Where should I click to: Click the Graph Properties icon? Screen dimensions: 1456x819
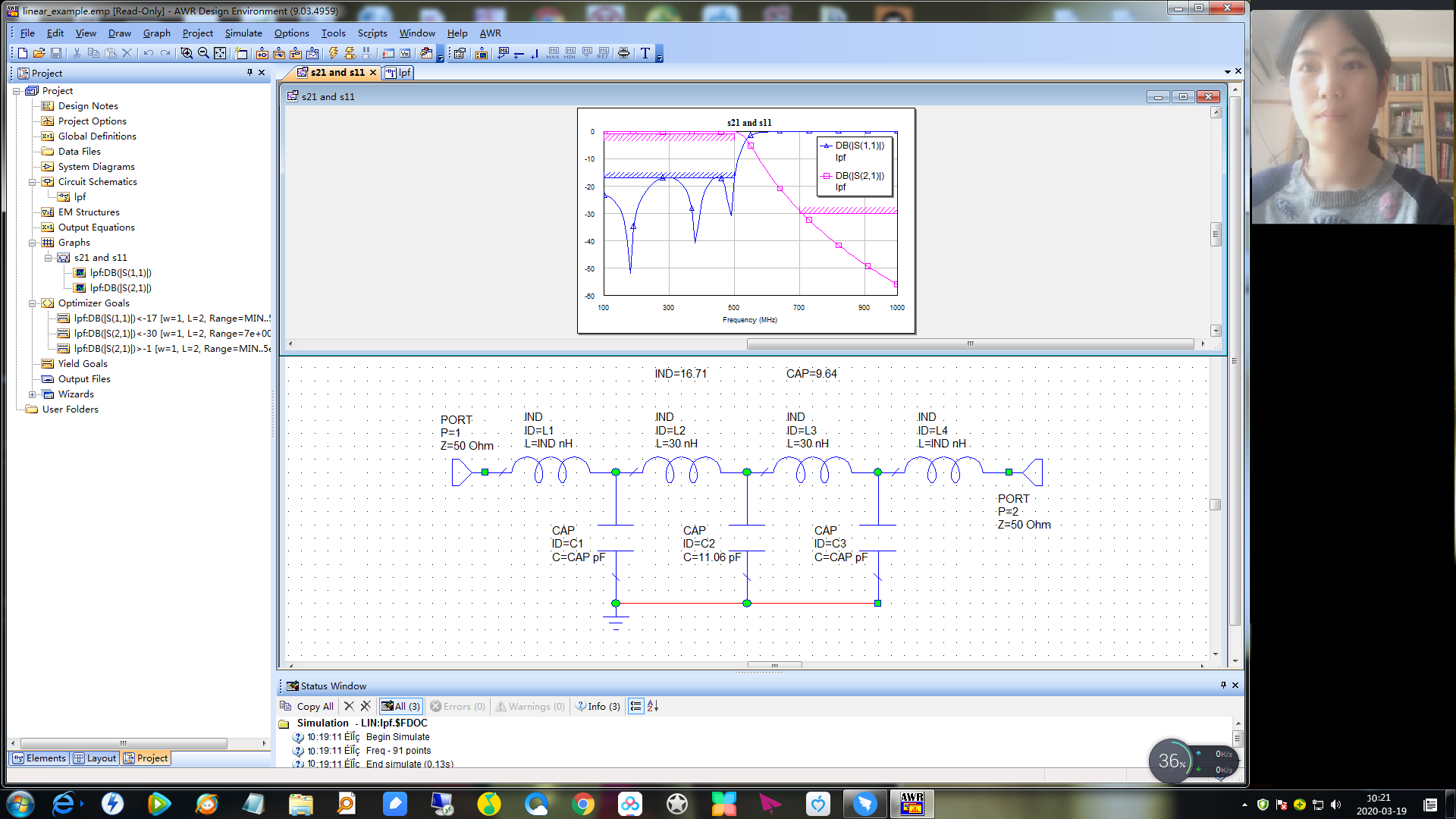(x=460, y=53)
